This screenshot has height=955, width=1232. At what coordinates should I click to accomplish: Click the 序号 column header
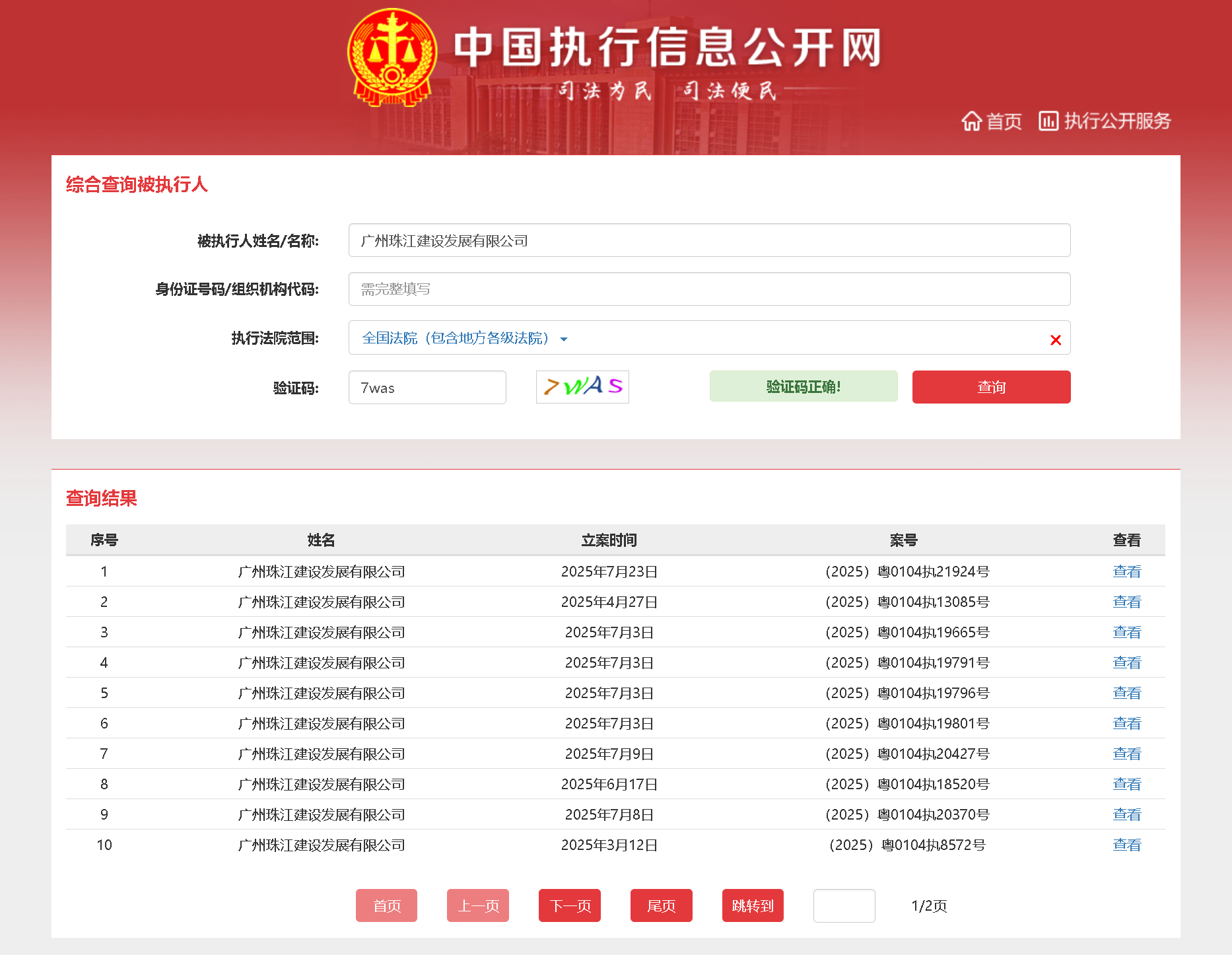[x=104, y=540]
